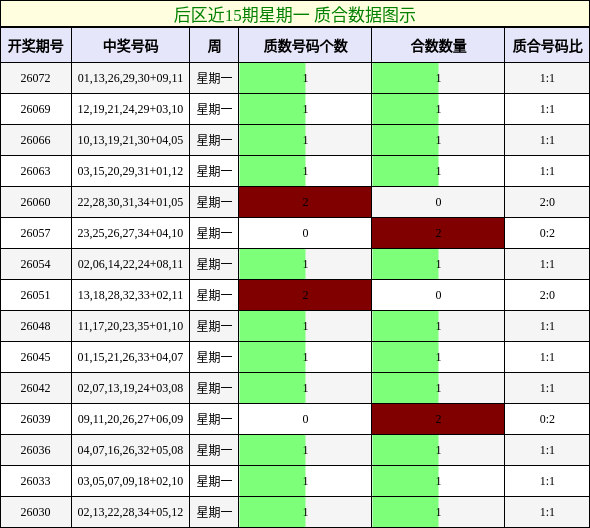The height and width of the screenshot is (528, 590).
Task: Click winning numbers 22,28,30,31,34+01,05
Action: 130,202
